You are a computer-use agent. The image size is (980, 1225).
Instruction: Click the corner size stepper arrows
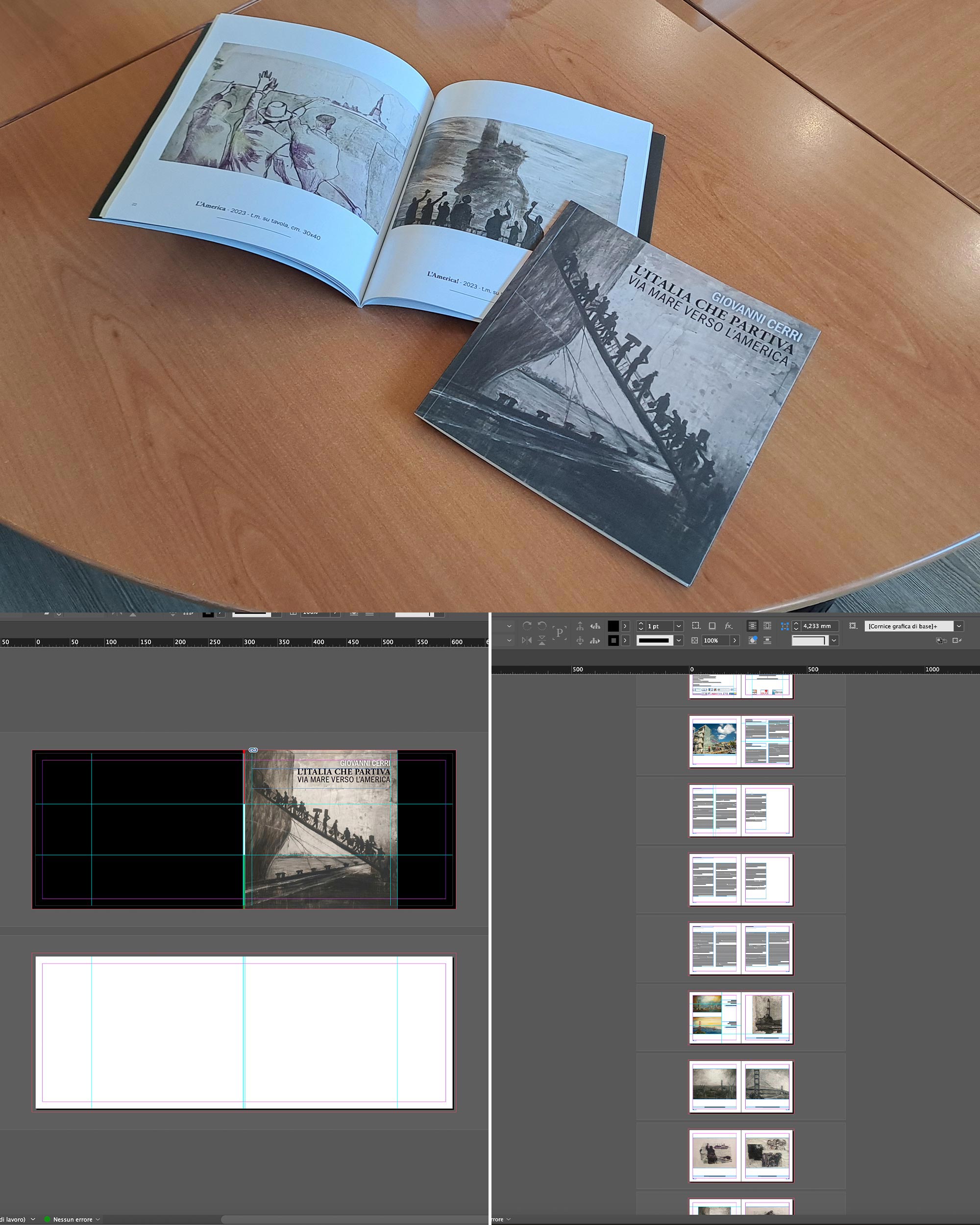[x=797, y=626]
